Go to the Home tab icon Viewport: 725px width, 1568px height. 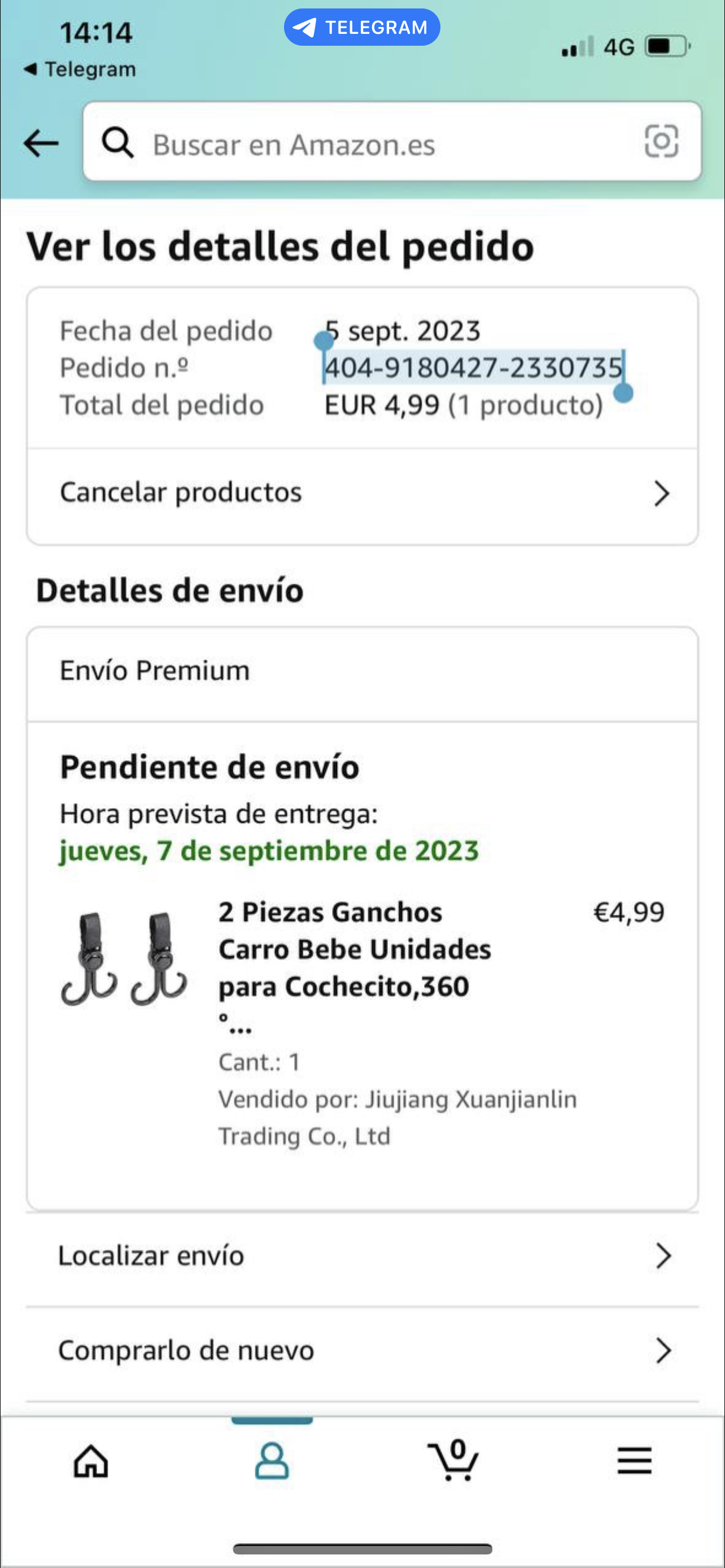[x=91, y=1461]
